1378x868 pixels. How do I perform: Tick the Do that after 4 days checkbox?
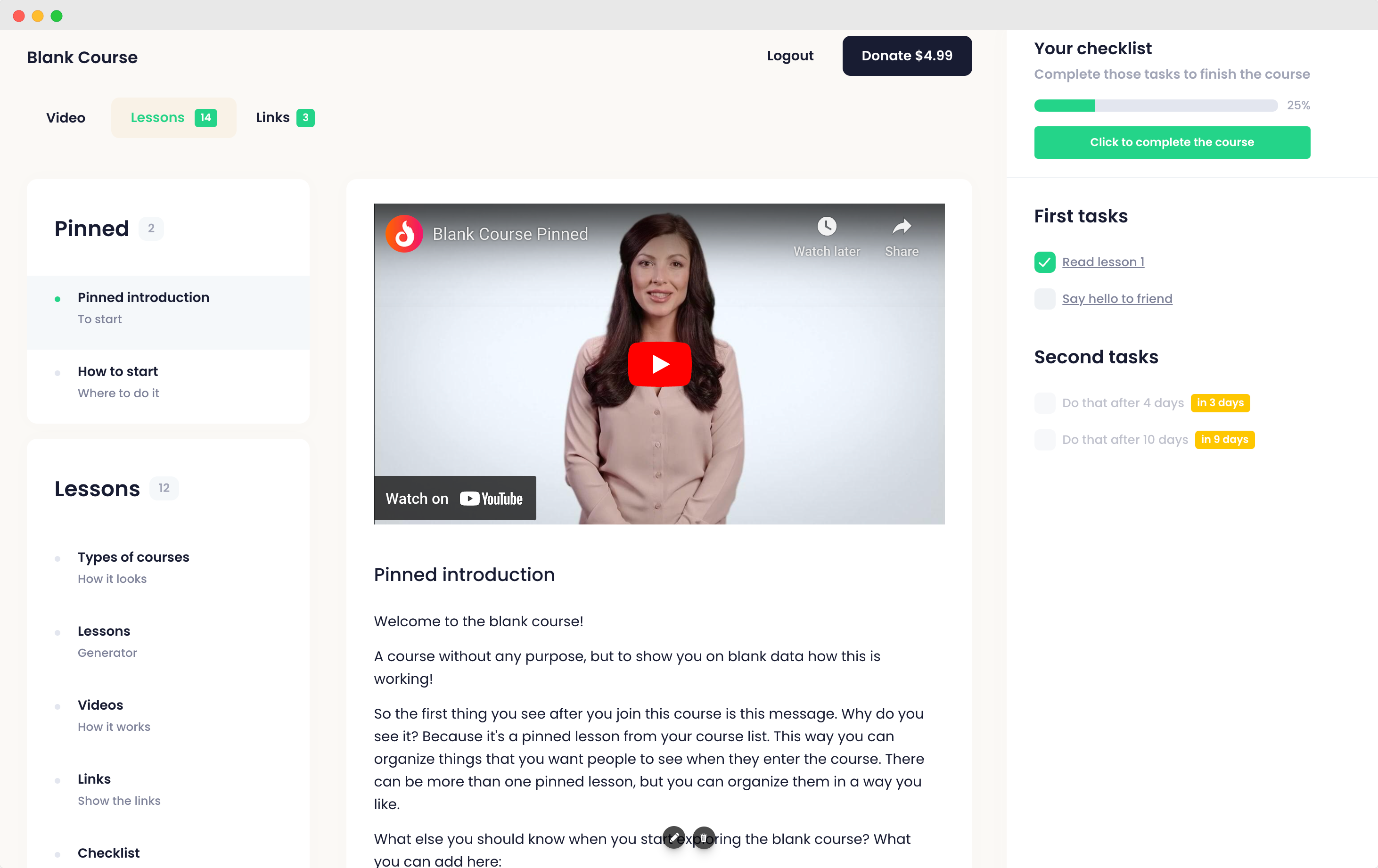(x=1044, y=403)
